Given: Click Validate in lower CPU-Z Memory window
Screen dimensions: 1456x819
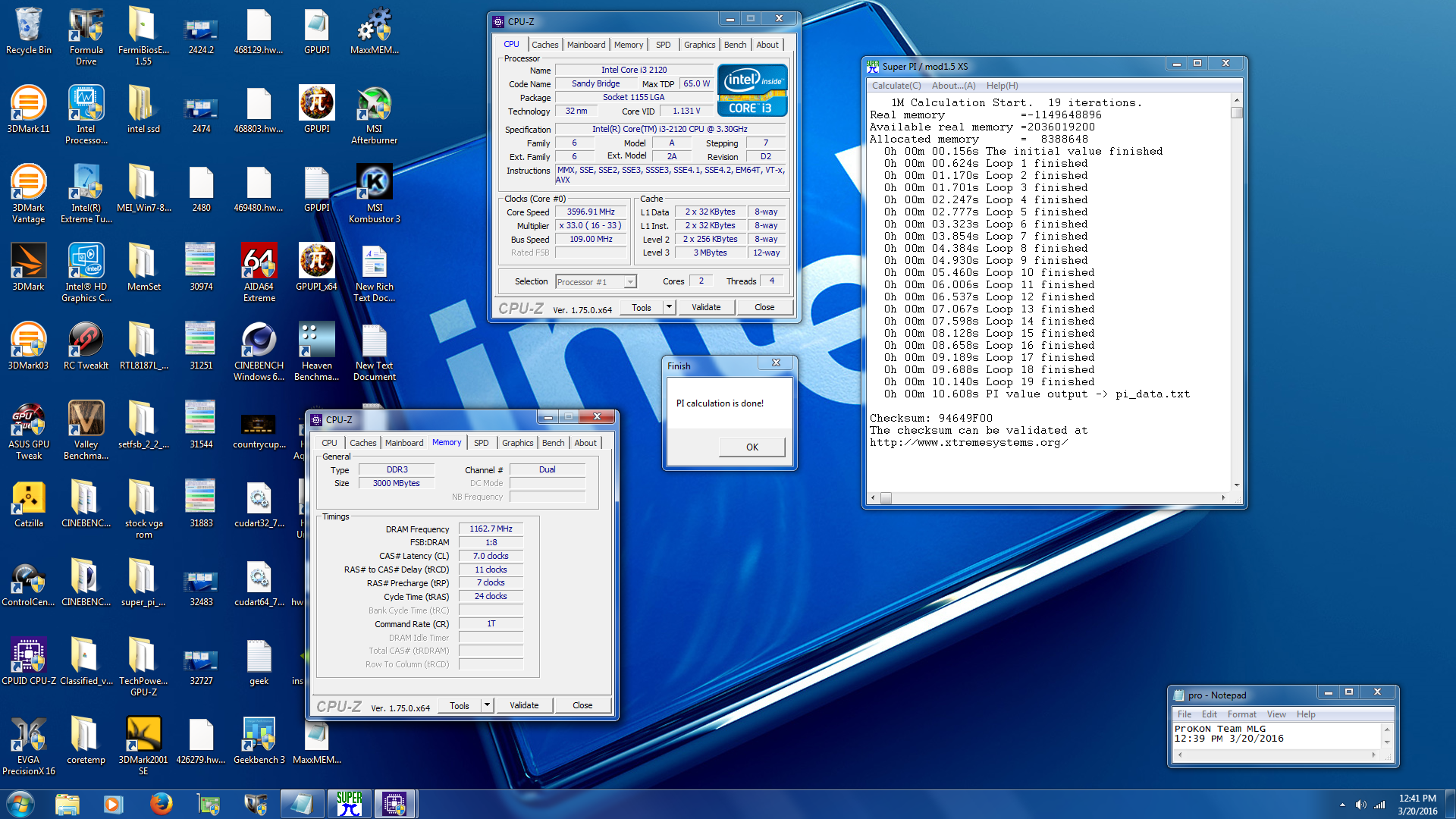Looking at the screenshot, I should (524, 705).
